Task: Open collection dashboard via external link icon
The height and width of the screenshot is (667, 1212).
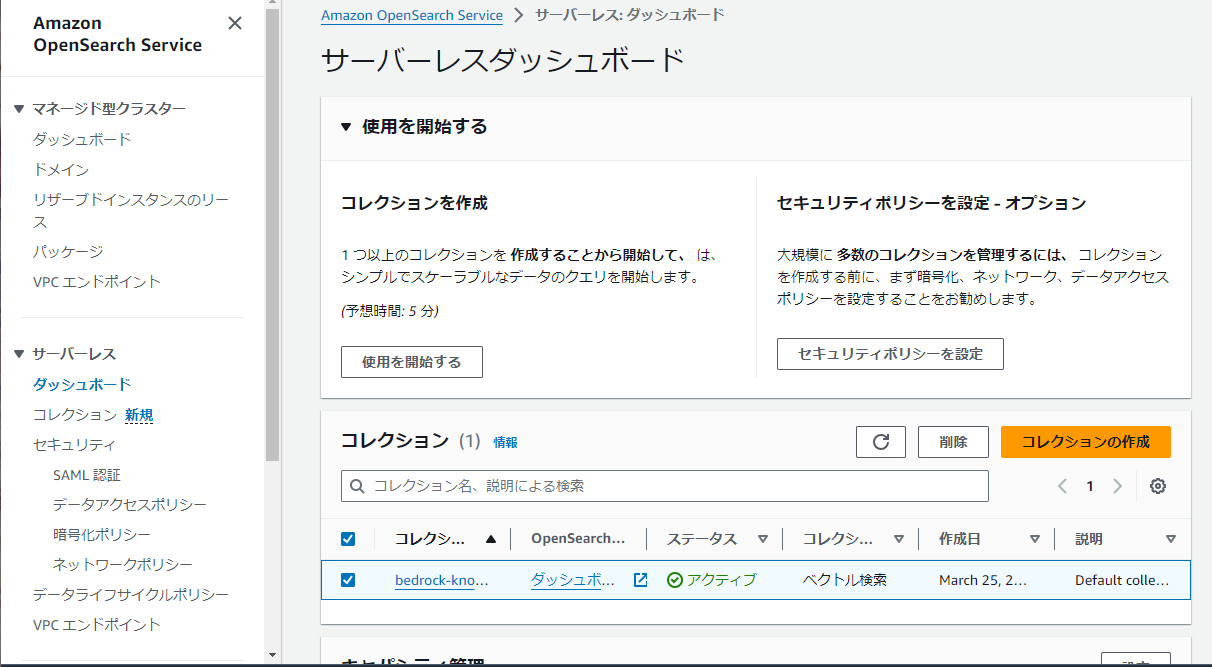Action: (638, 579)
